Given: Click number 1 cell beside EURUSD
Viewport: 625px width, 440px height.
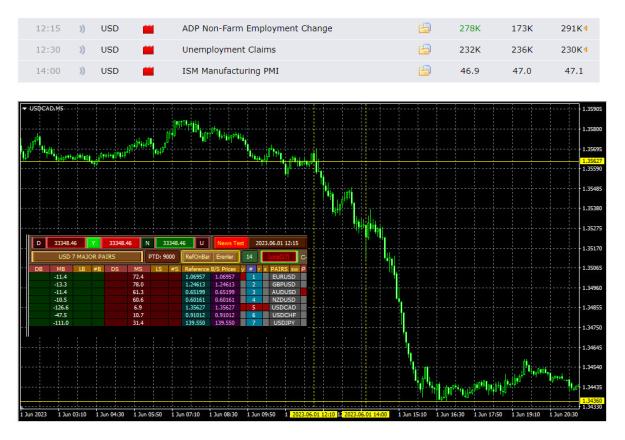Looking at the screenshot, I should click(254, 277).
